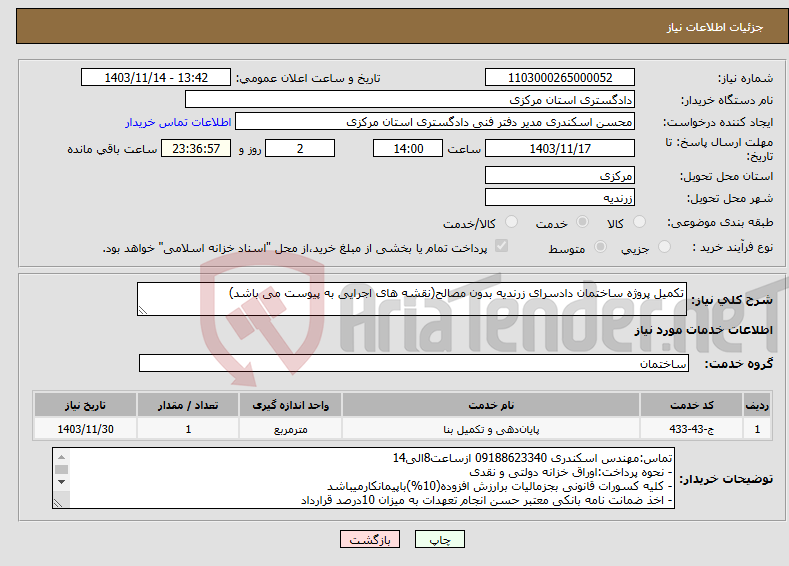Screen dimensions: 789x566
Task: Click the deadline date field 1403/11/17
Action: pyautogui.click(x=560, y=148)
